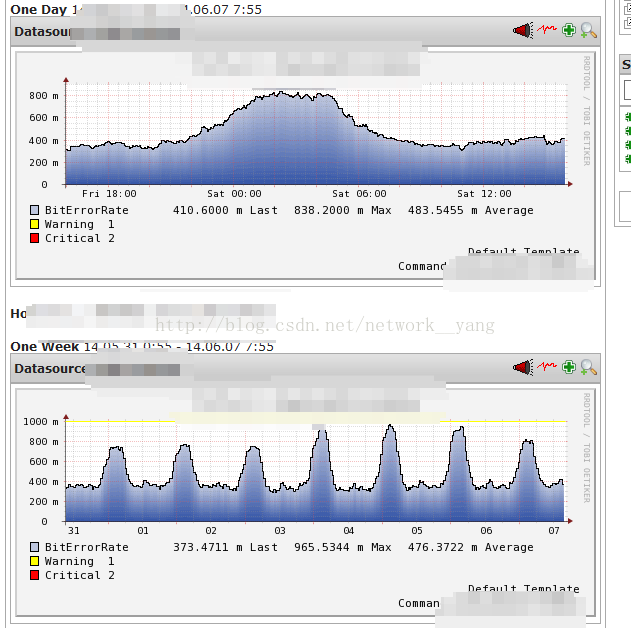The image size is (631, 628).
Task: Click the yellow Warning swatch in One Week graph
Action: [35, 561]
